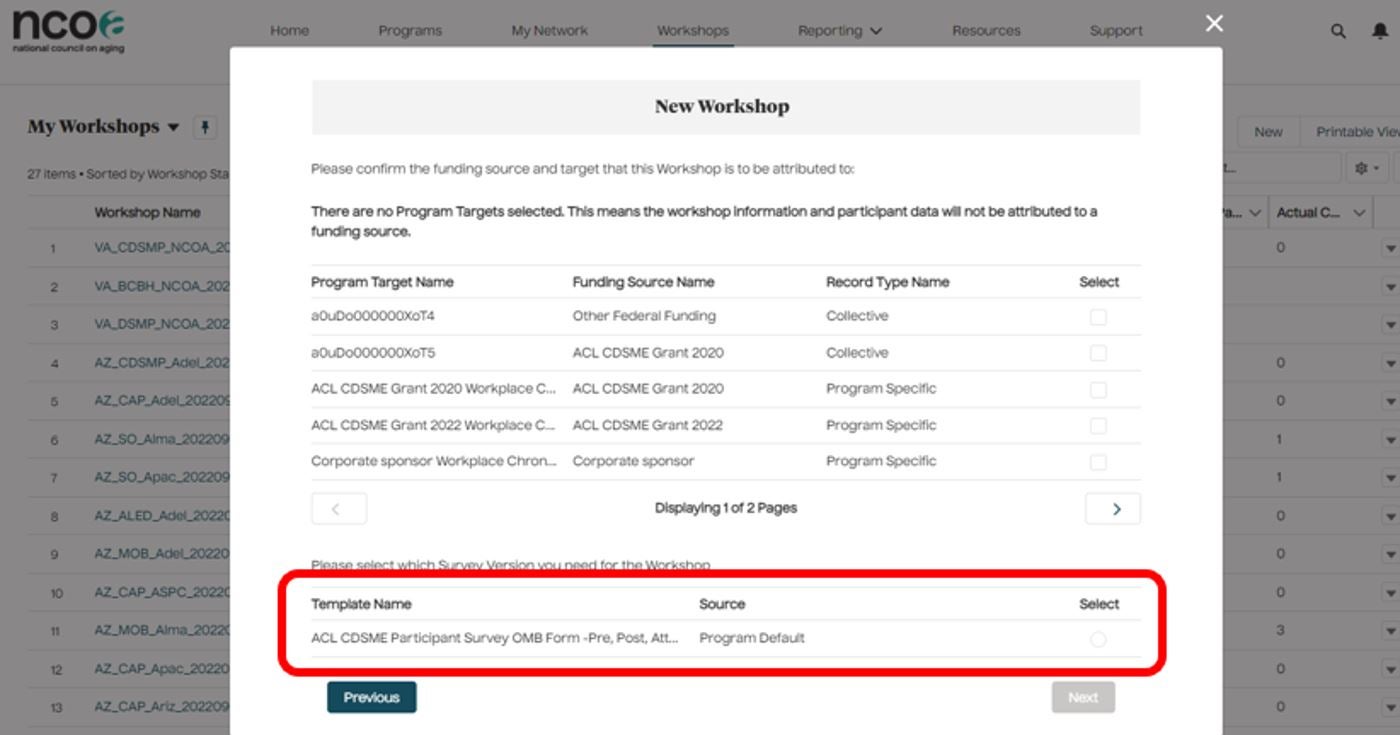Viewport: 1400px width, 735px height.
Task: Open the search icon in header
Action: [x=1338, y=31]
